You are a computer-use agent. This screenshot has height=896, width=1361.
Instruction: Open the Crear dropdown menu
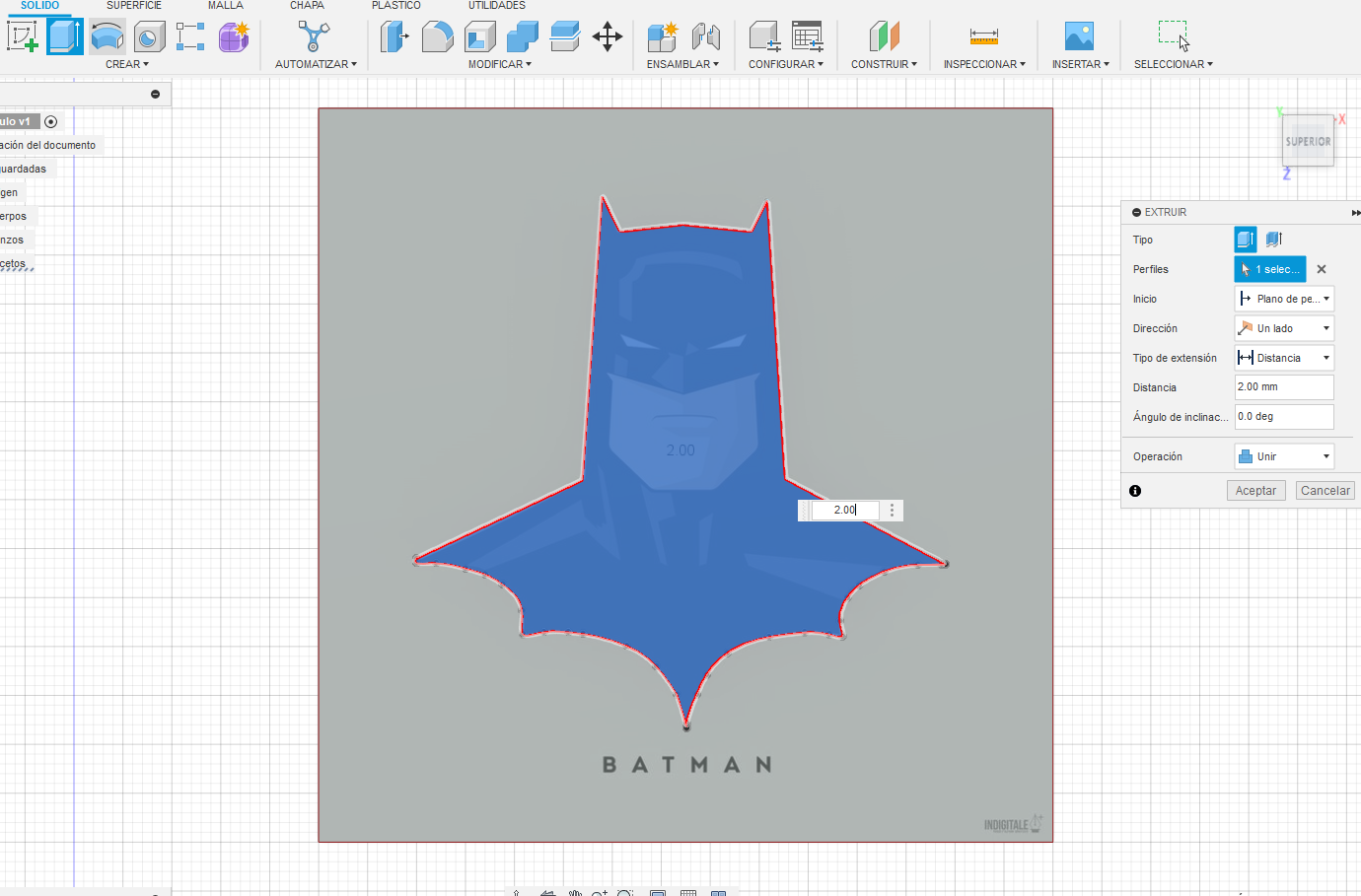point(127,64)
